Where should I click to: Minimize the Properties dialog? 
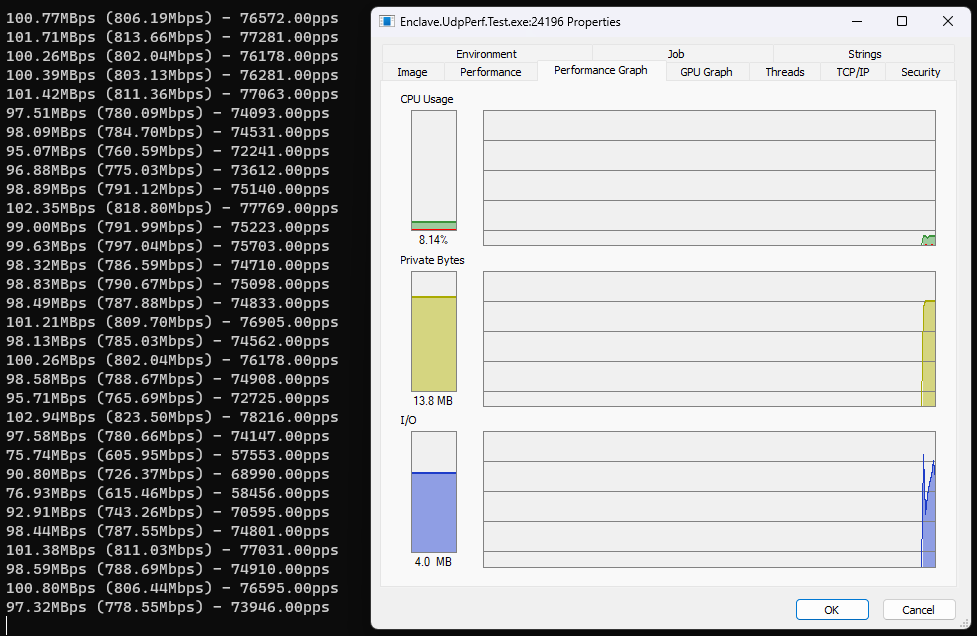pos(857,21)
